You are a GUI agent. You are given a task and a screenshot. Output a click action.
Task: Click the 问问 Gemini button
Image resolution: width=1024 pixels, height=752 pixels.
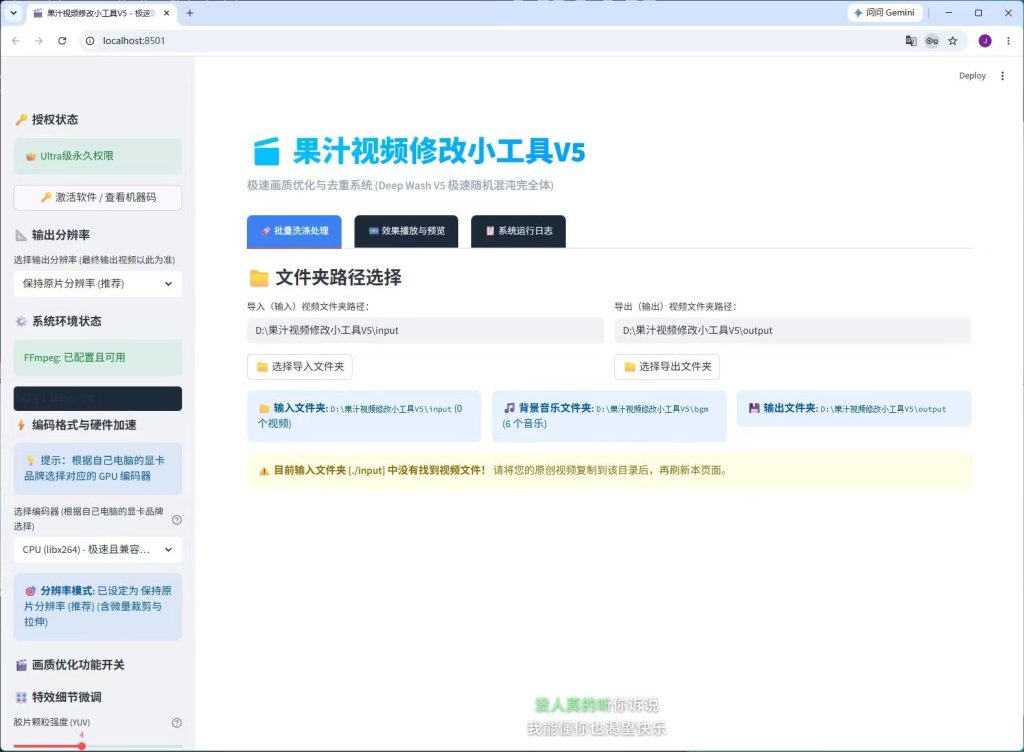pyautogui.click(x=884, y=12)
